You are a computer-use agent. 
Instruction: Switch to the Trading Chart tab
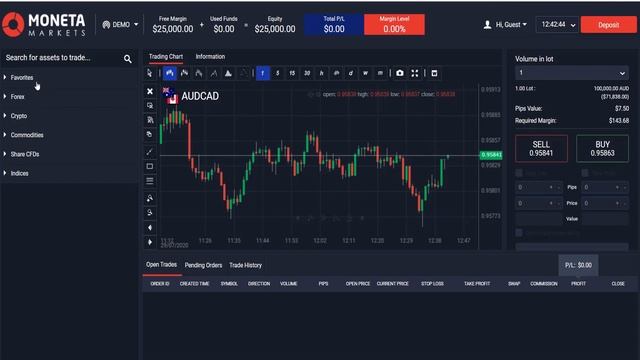(x=166, y=57)
